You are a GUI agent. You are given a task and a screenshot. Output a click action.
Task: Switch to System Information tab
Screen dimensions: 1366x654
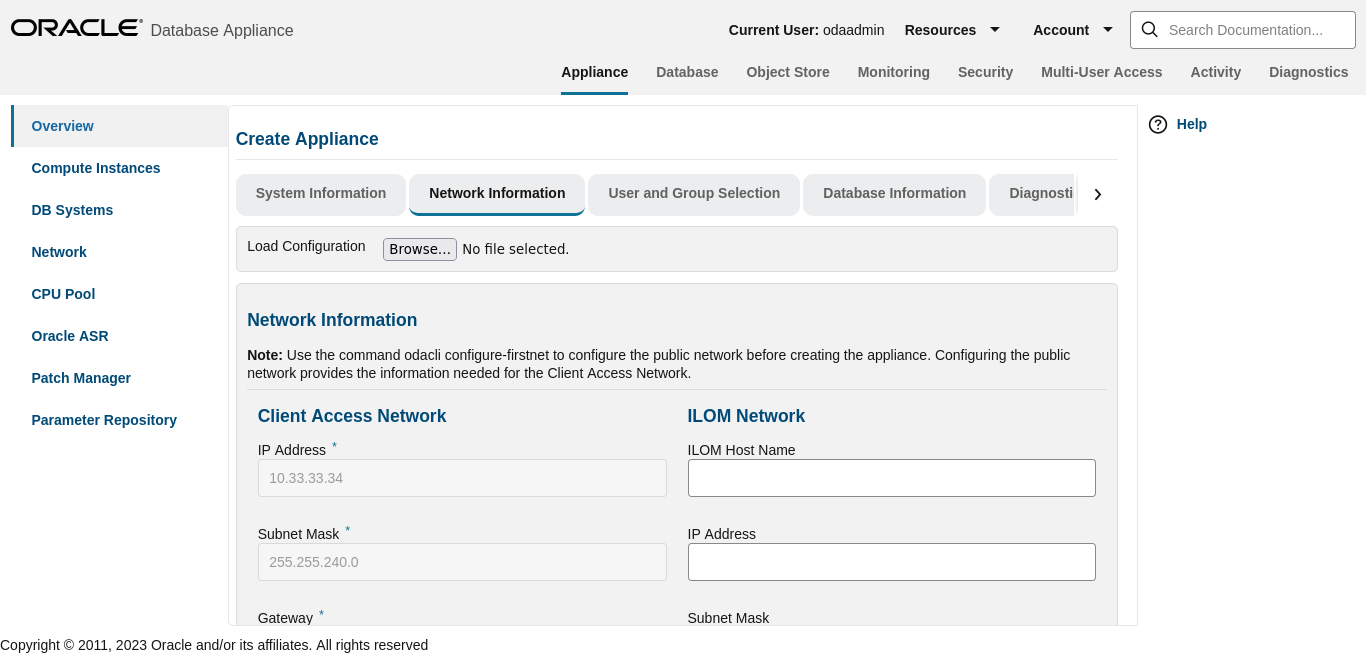321,194
